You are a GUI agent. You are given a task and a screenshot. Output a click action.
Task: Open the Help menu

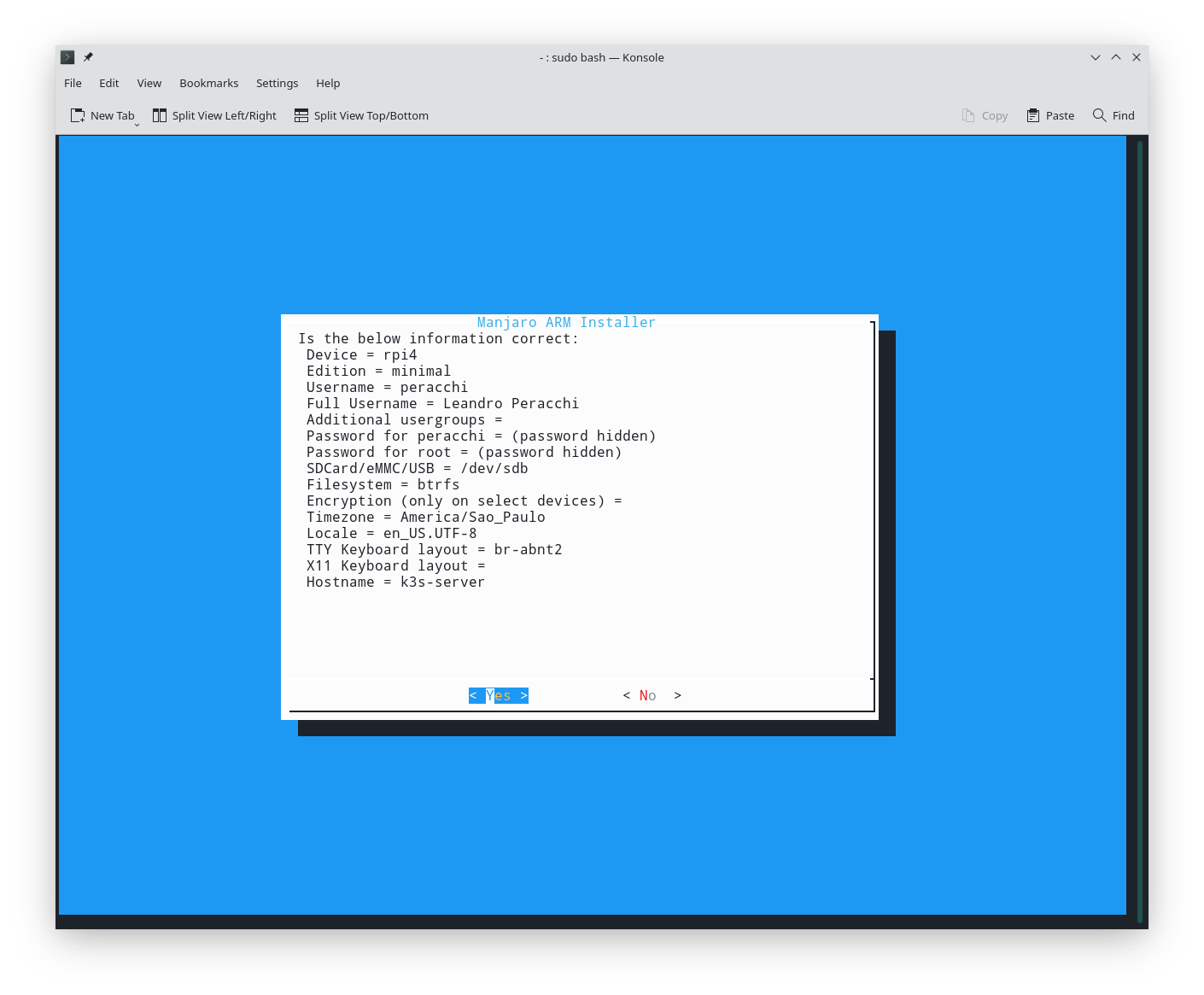tap(328, 83)
